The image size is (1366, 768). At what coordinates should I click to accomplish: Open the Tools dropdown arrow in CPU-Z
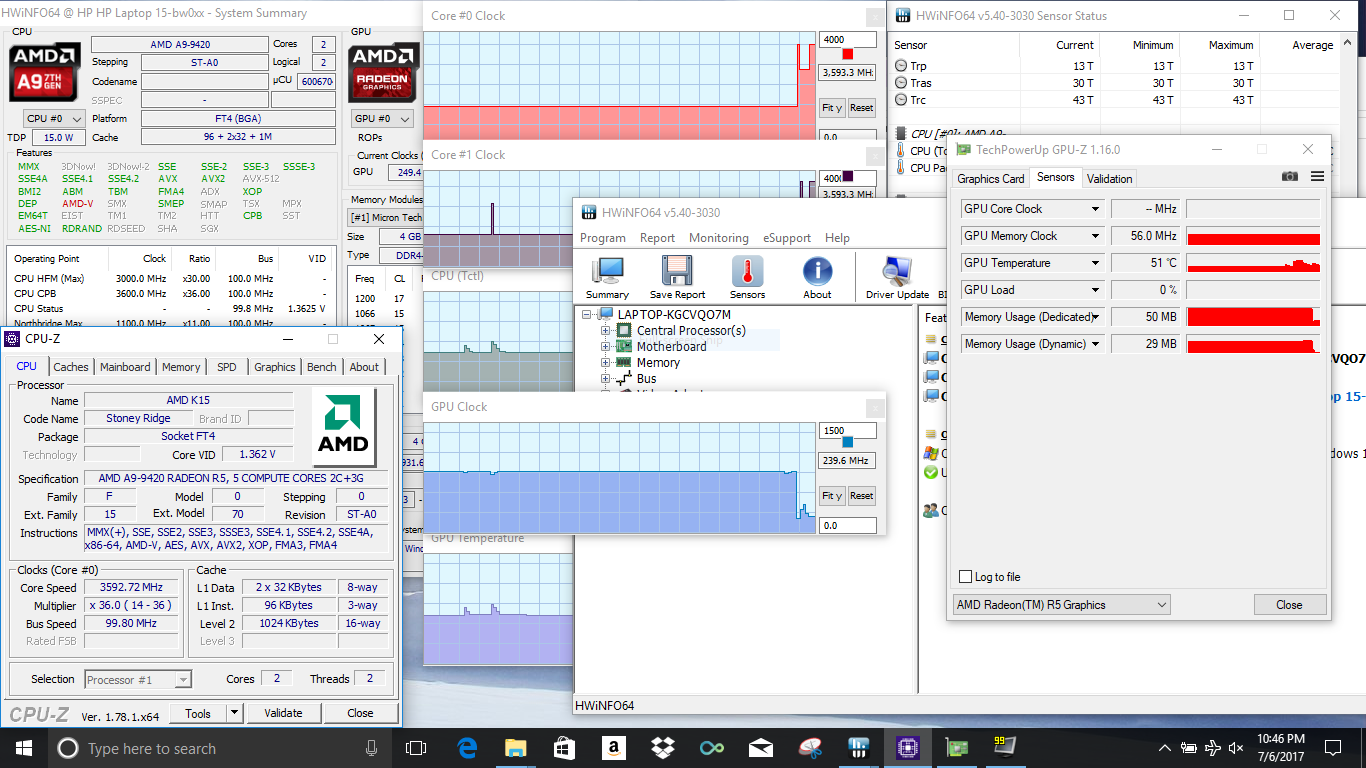(x=234, y=713)
